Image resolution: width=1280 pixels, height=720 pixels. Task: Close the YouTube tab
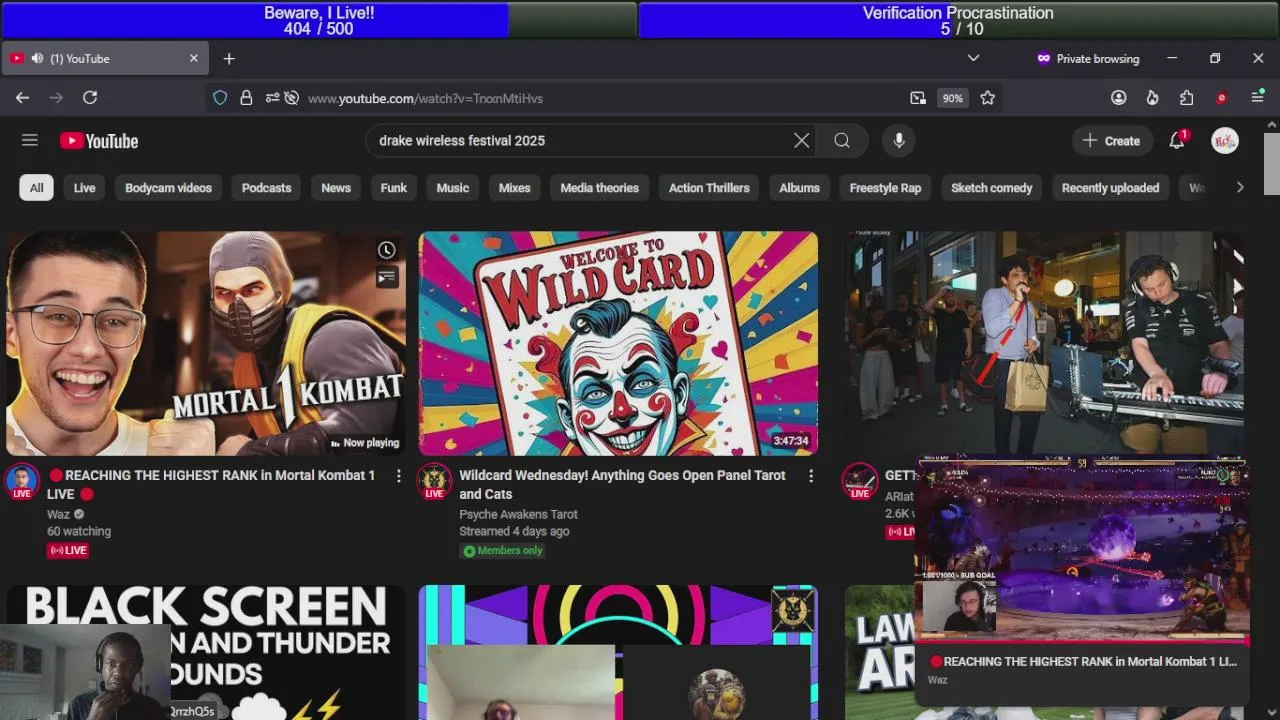point(194,59)
